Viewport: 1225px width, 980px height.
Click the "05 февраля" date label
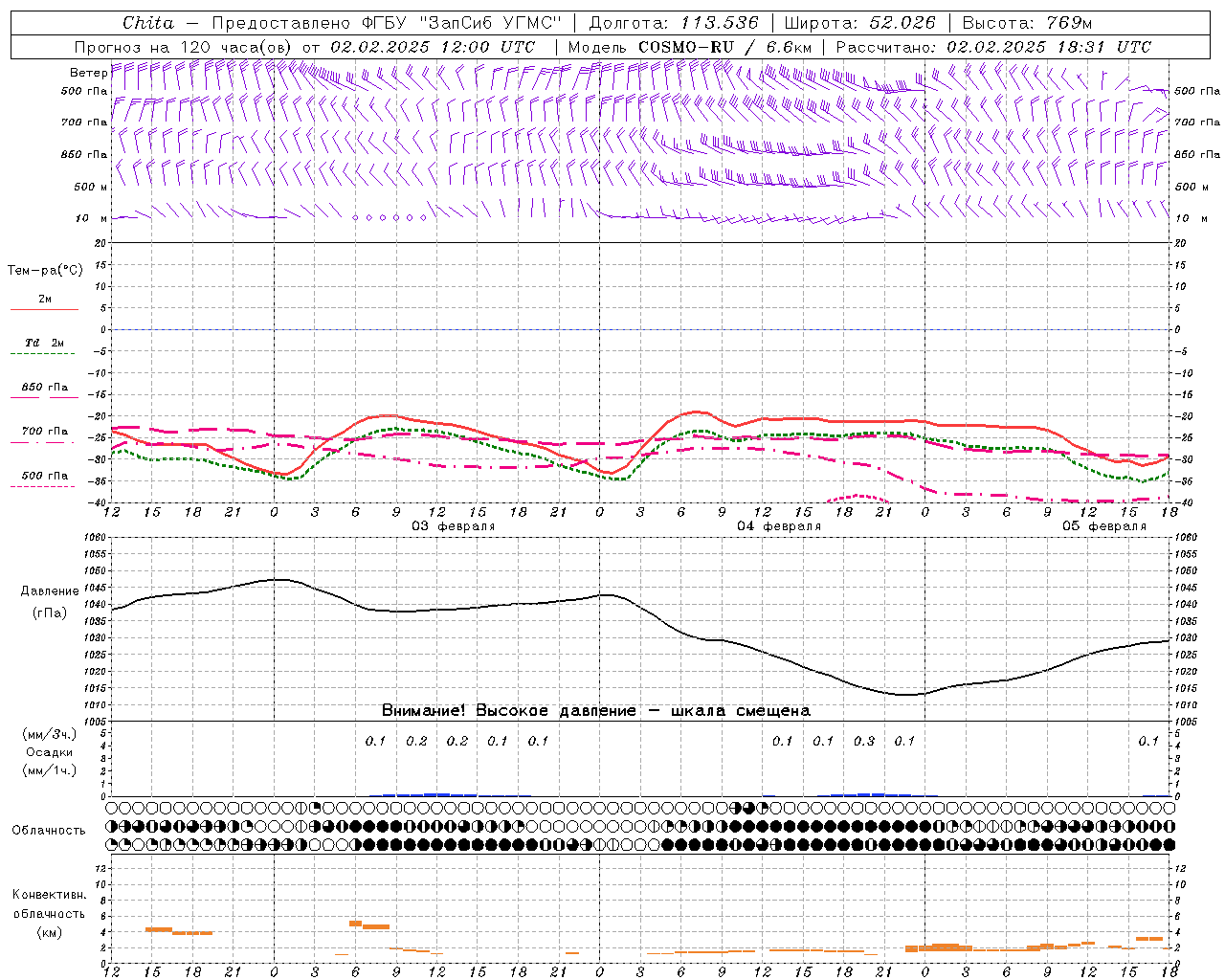coord(1104,526)
